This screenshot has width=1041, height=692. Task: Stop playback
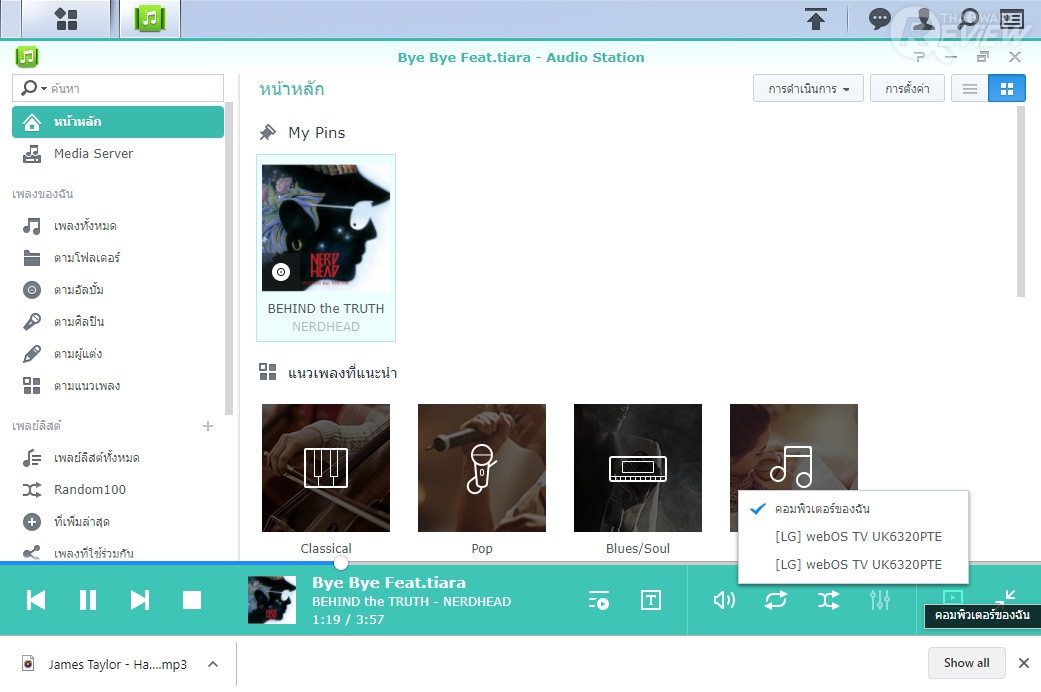click(x=192, y=600)
